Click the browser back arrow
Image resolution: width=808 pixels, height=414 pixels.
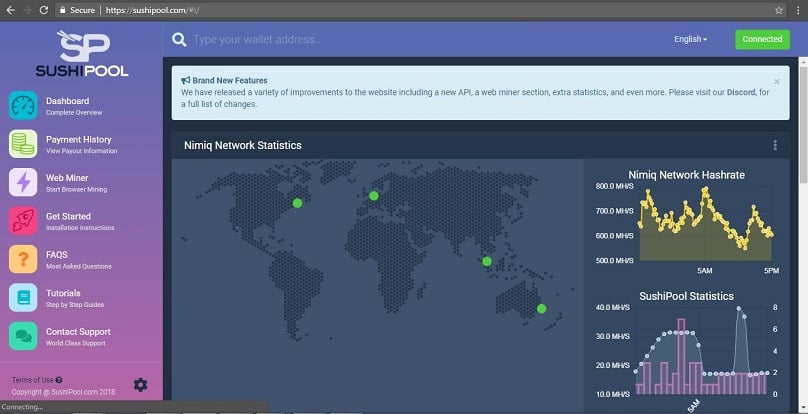[10, 10]
